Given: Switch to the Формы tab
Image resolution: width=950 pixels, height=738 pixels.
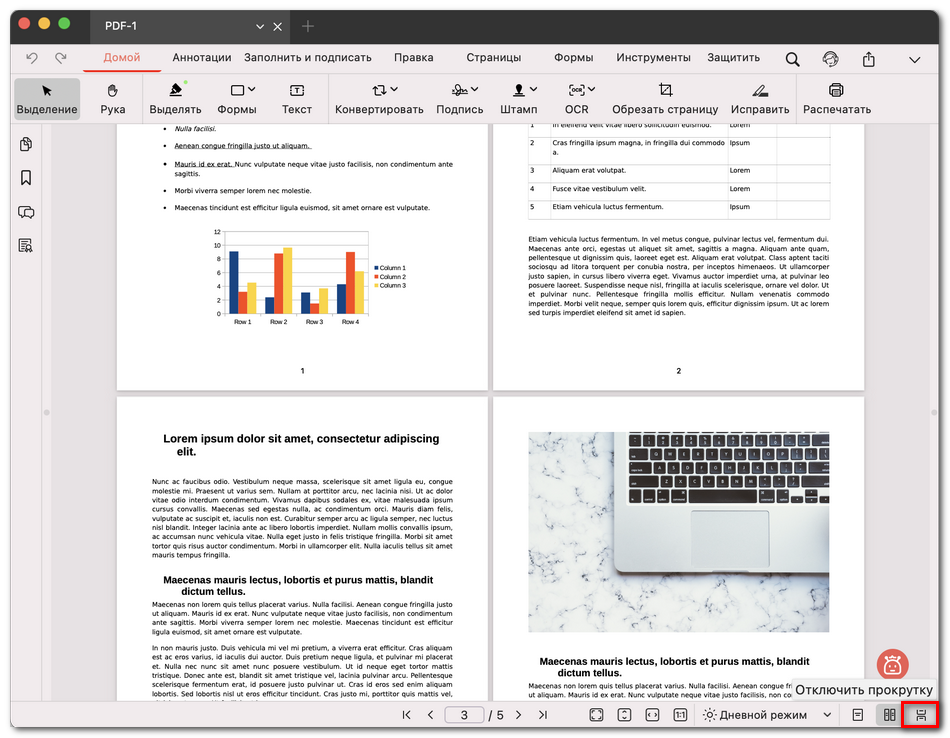Looking at the screenshot, I should click(573, 58).
